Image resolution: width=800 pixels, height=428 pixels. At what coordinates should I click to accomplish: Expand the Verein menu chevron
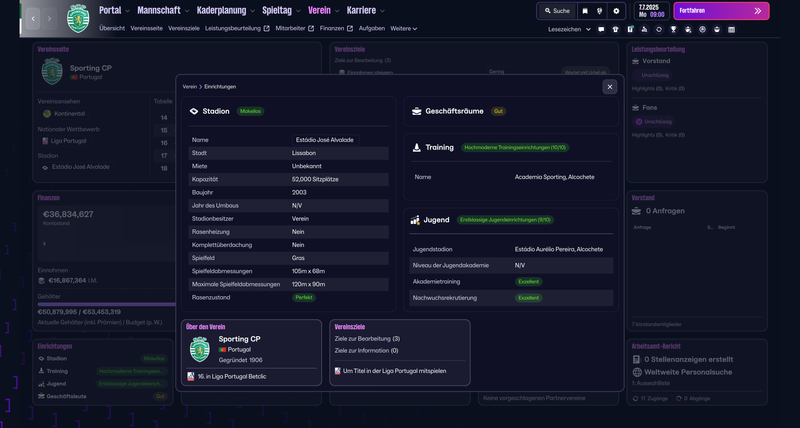click(337, 11)
